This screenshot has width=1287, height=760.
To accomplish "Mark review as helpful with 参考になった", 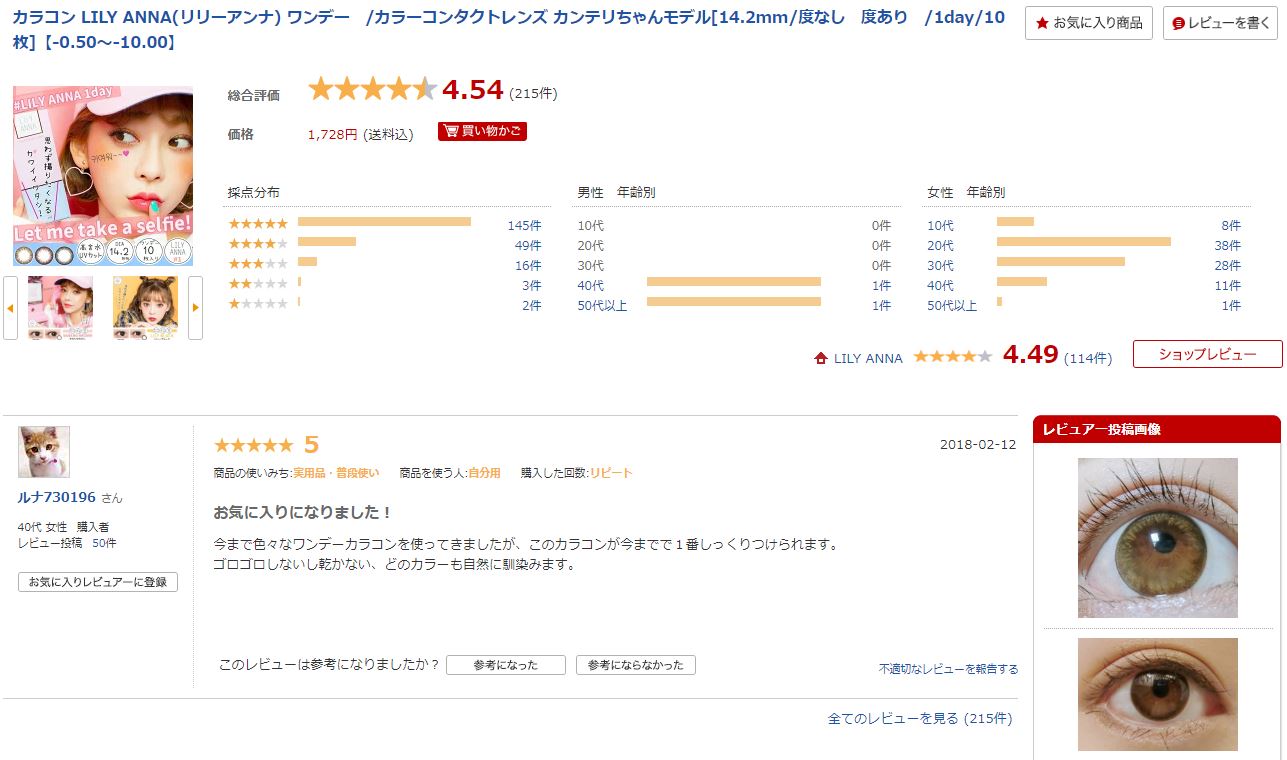I will coord(505,665).
